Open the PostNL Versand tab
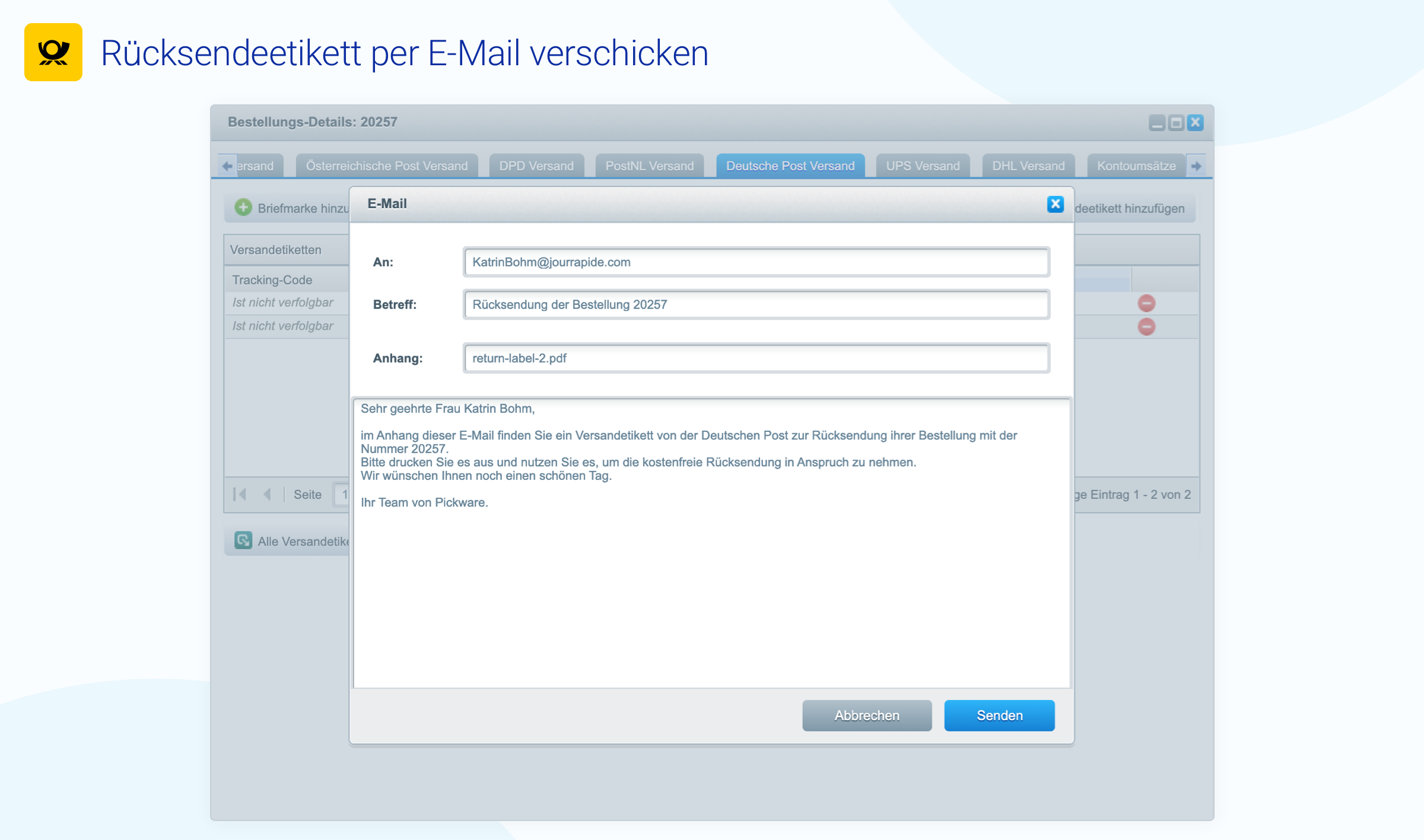The width and height of the screenshot is (1424, 840). 650,166
